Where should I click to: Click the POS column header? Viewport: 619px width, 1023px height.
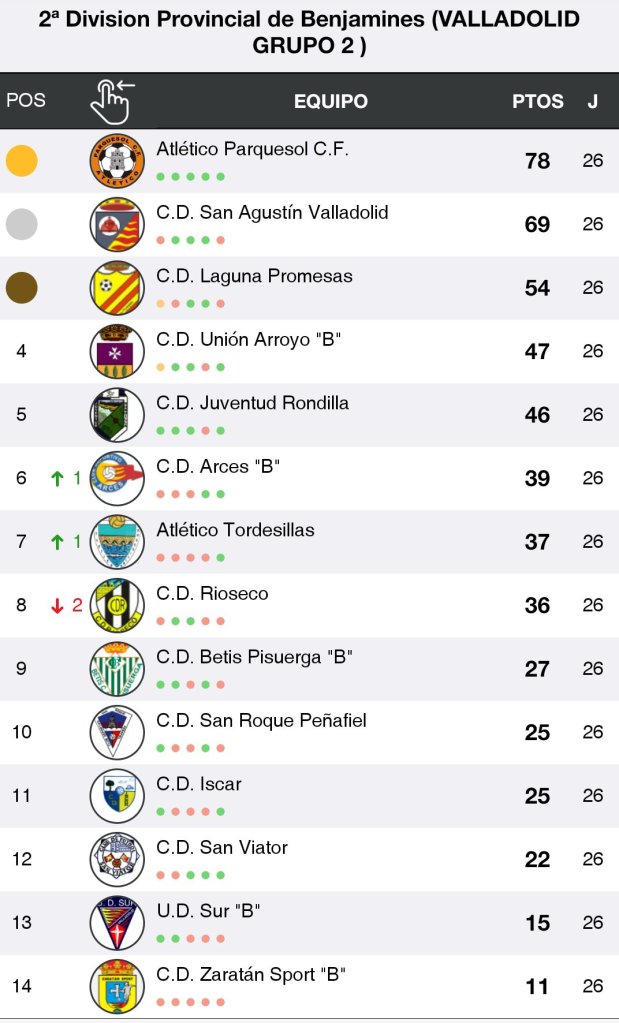[26, 101]
